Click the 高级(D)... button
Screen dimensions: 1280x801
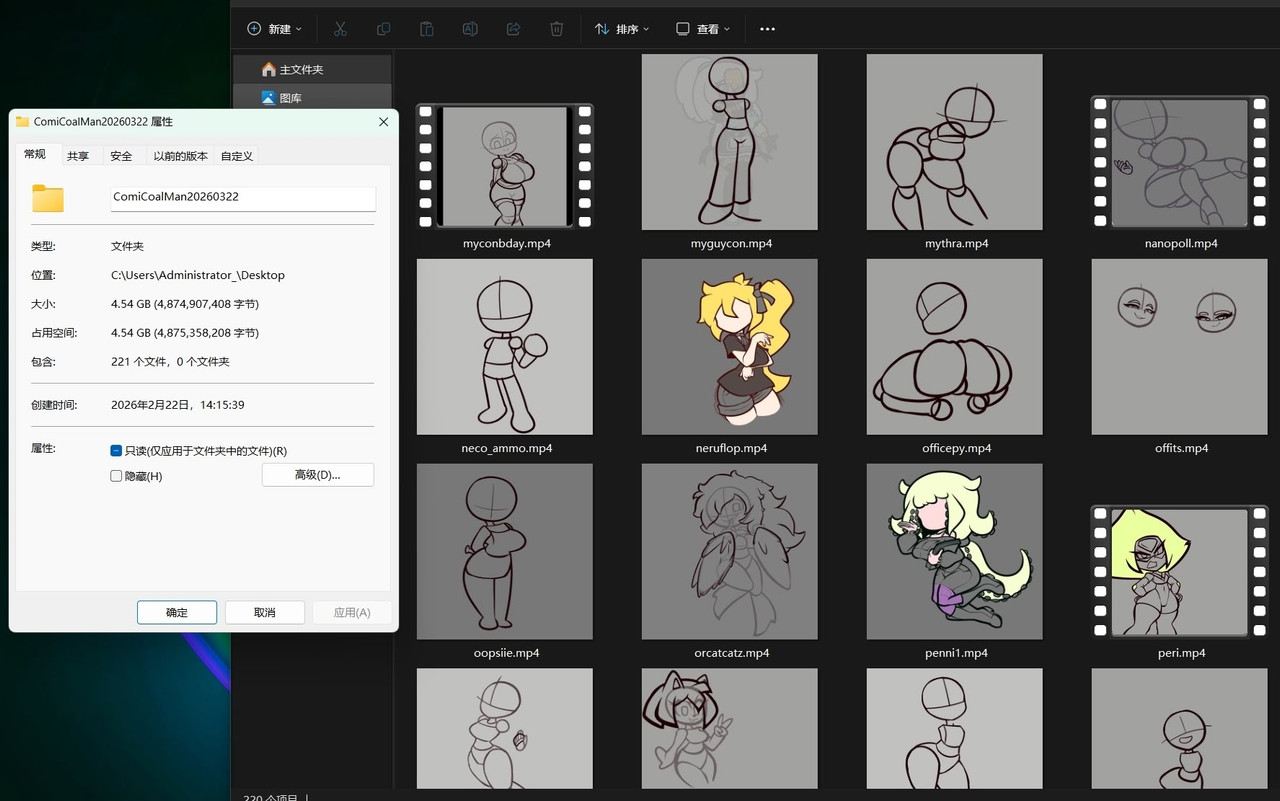pos(318,475)
